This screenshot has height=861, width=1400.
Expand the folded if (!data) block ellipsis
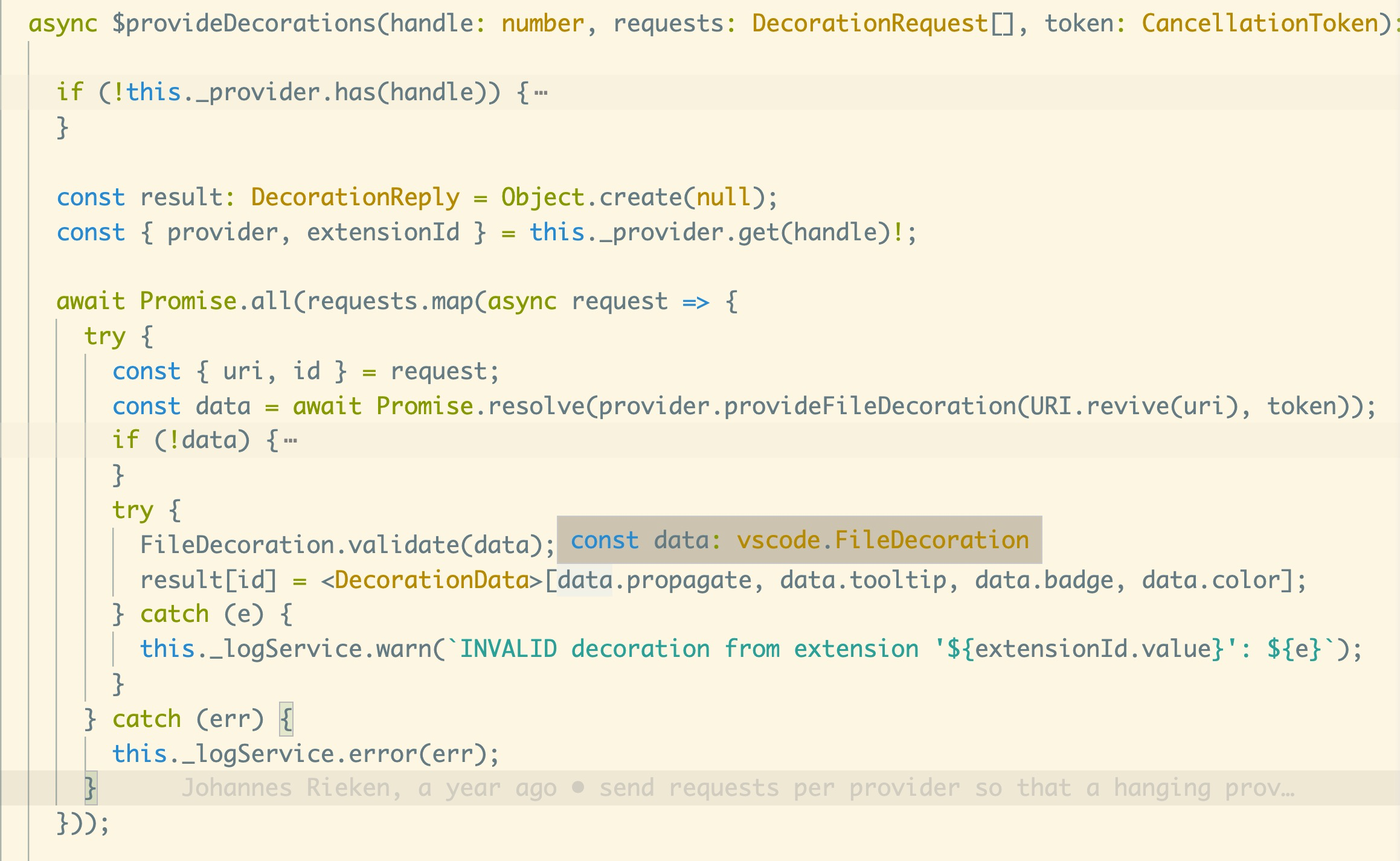click(290, 441)
